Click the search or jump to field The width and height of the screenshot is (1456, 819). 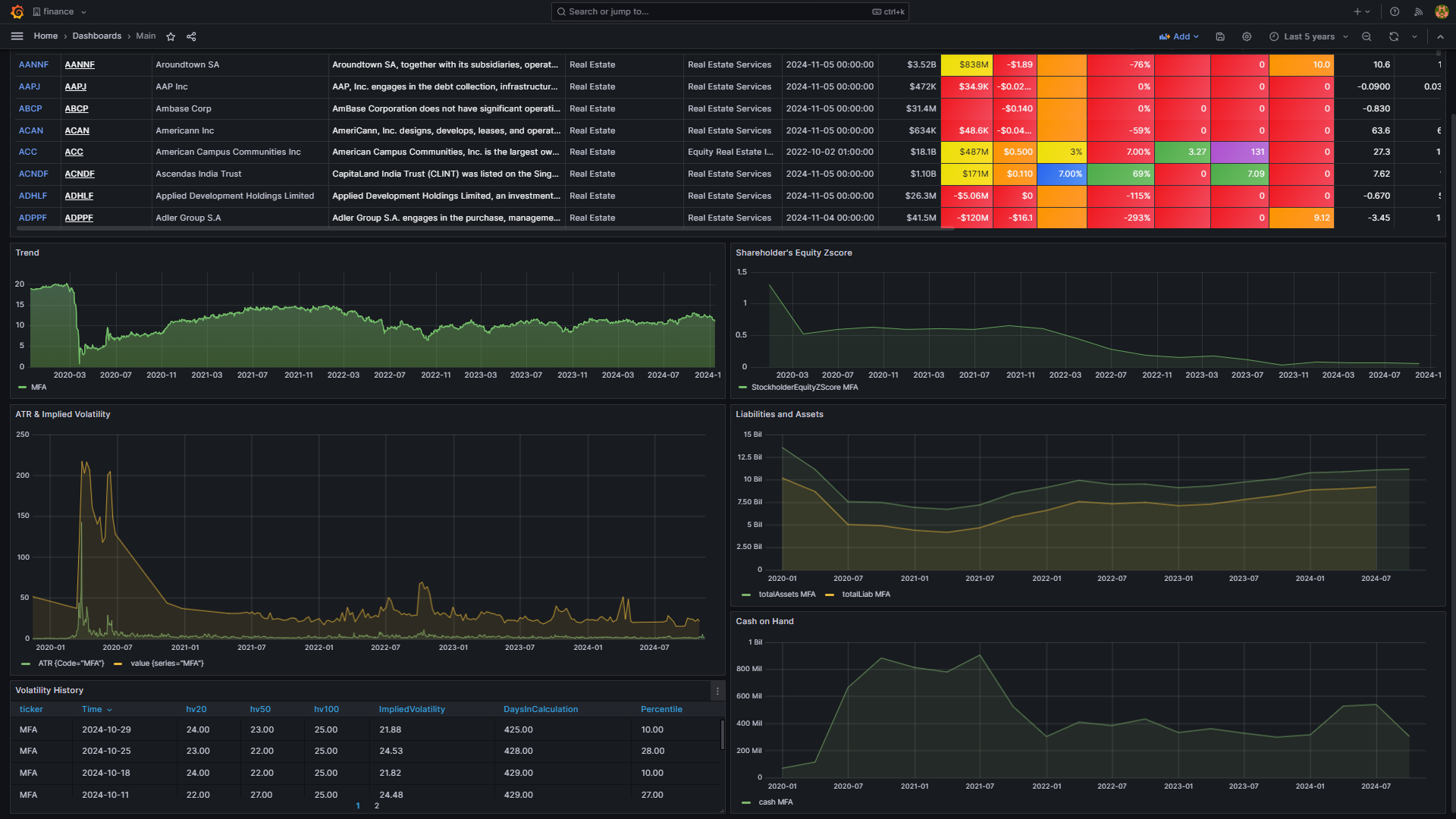[728, 11]
